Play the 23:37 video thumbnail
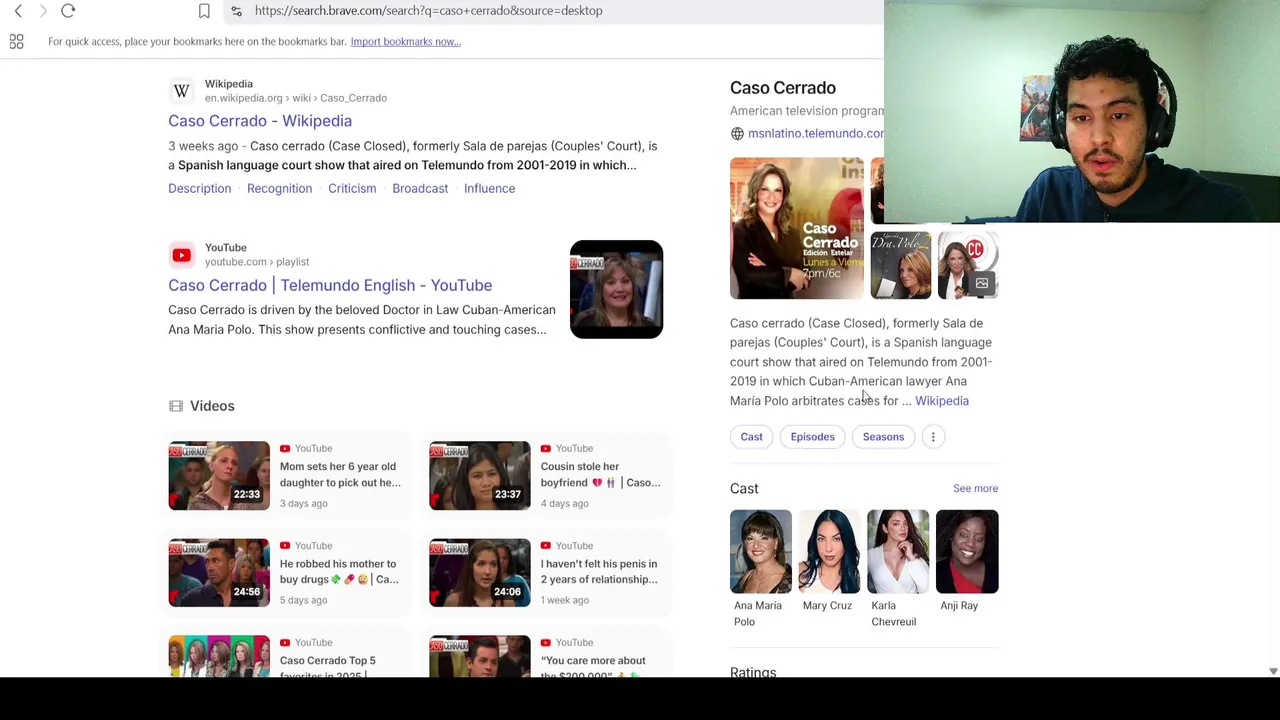Image resolution: width=1280 pixels, height=720 pixels. tap(480, 476)
